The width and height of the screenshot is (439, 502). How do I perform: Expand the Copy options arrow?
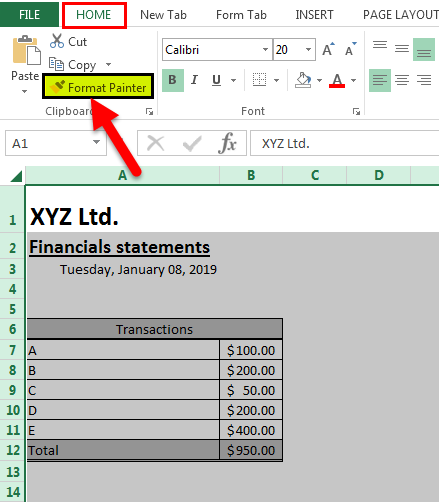[108, 64]
